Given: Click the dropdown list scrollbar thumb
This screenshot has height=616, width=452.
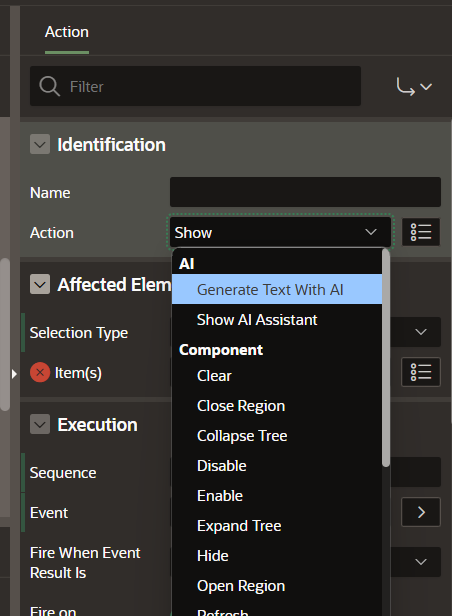Looking at the screenshot, I should [x=386, y=358].
